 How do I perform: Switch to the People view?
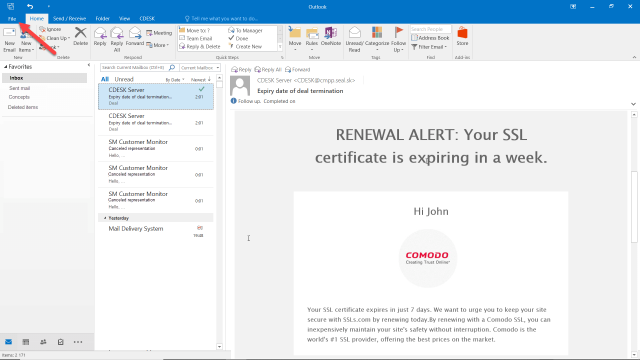click(x=43, y=342)
